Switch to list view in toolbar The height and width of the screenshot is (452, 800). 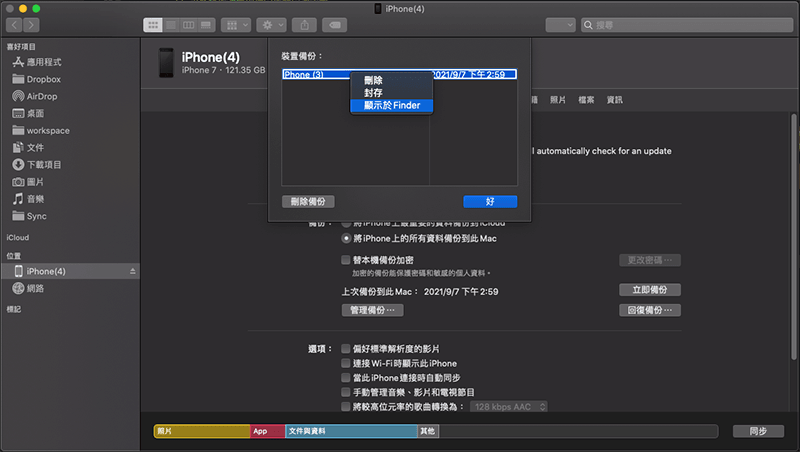(x=171, y=25)
